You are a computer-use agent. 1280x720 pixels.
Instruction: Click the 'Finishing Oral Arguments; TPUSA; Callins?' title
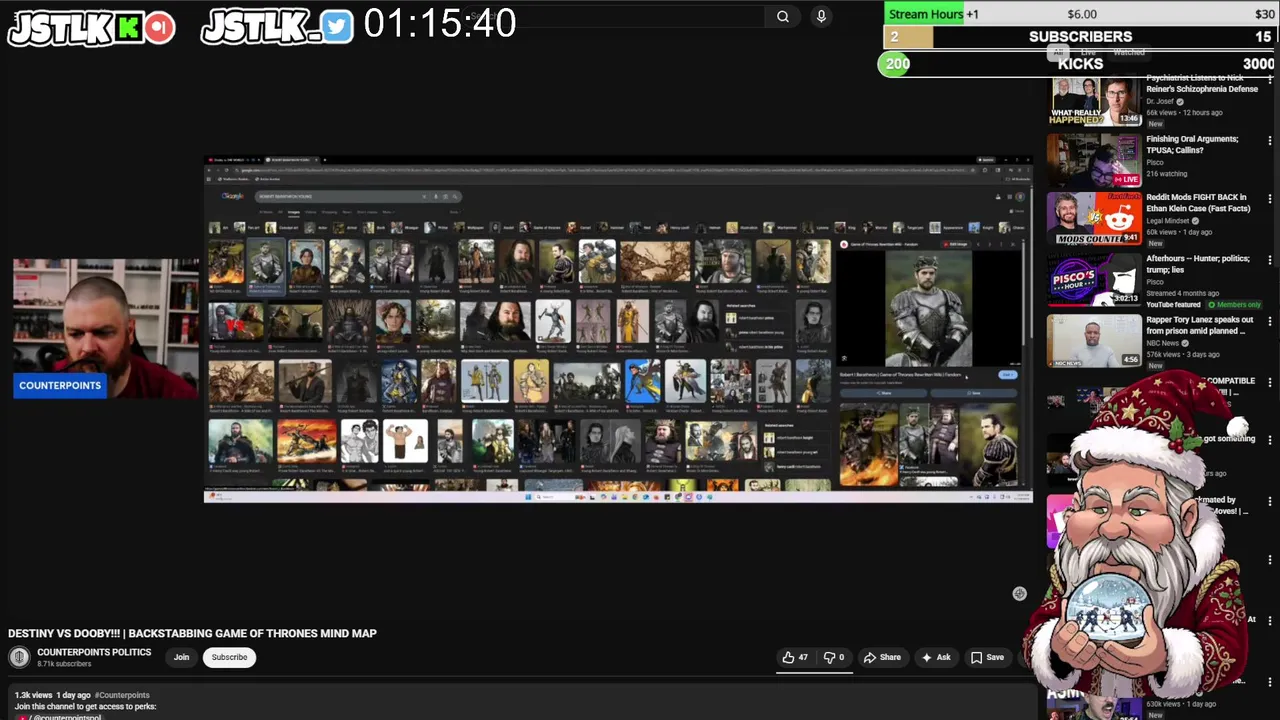tap(1192, 144)
